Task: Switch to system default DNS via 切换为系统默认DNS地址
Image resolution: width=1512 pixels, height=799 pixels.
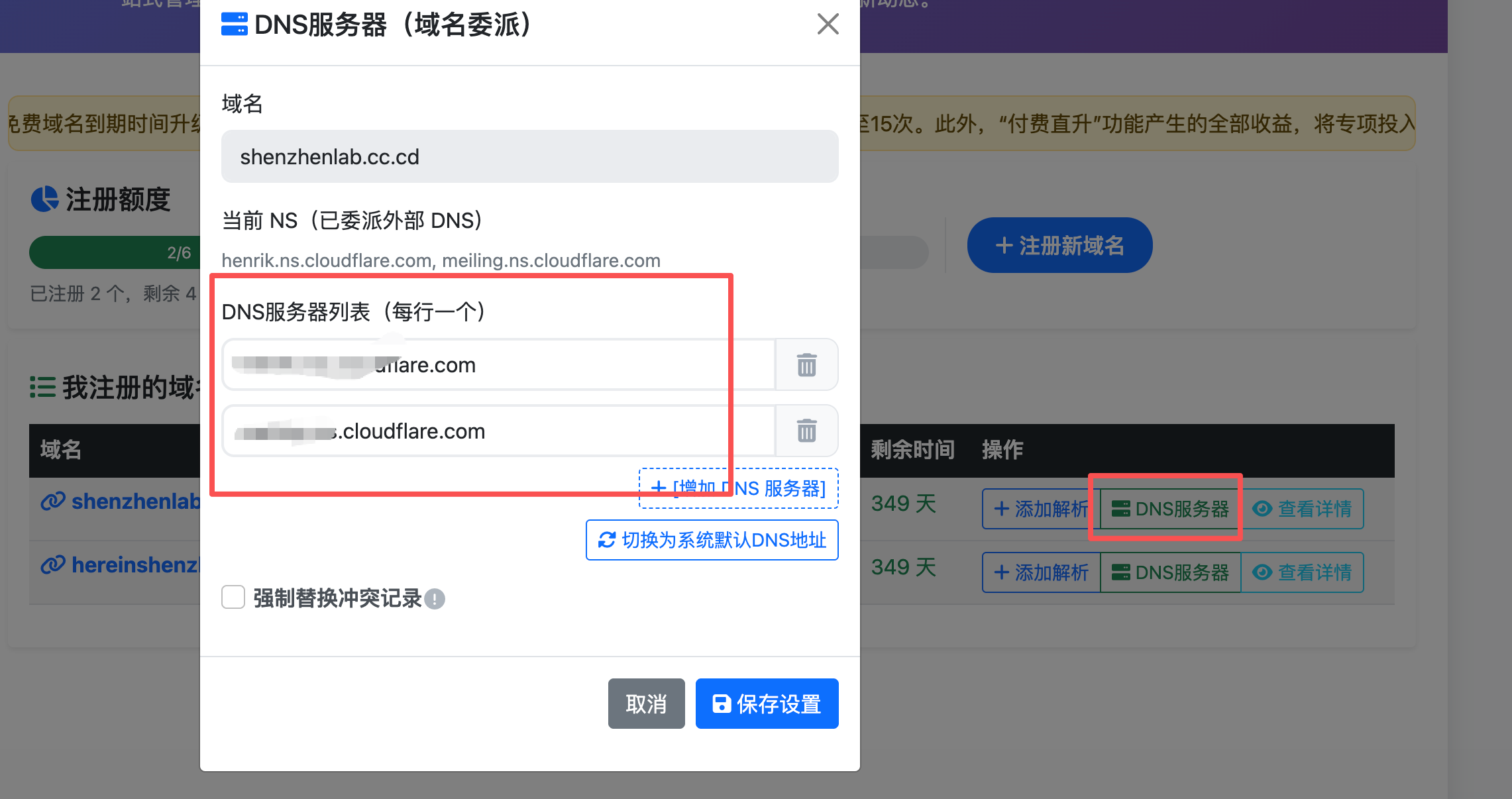Action: [712, 540]
